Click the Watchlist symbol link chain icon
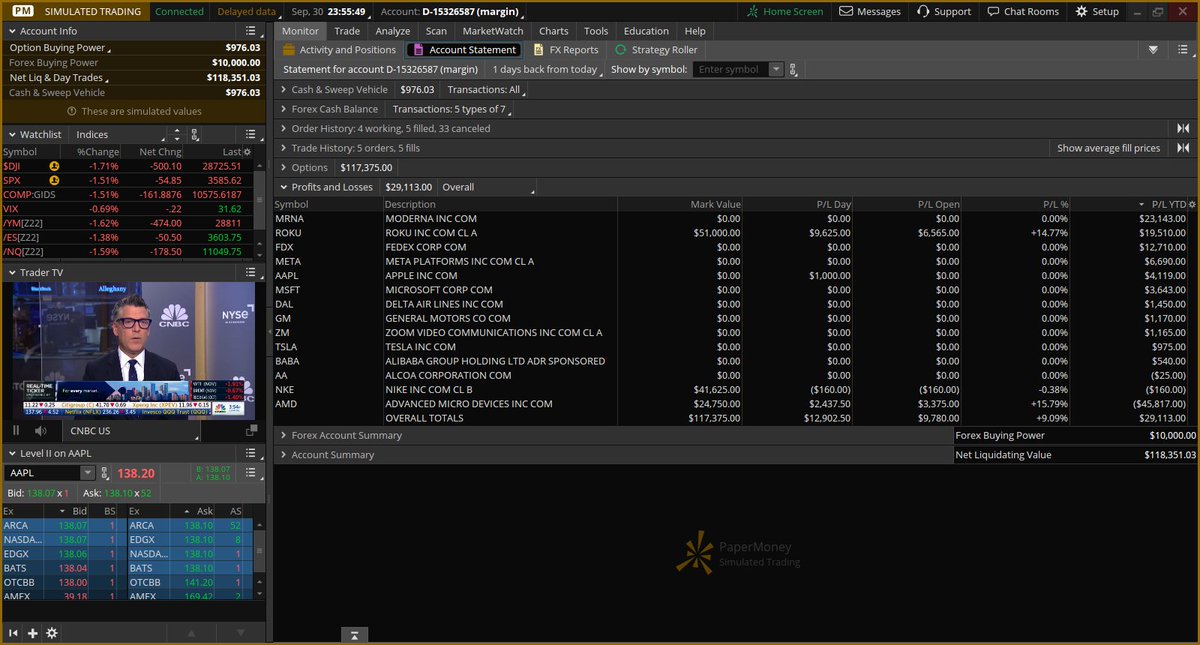 pyautogui.click(x=194, y=134)
